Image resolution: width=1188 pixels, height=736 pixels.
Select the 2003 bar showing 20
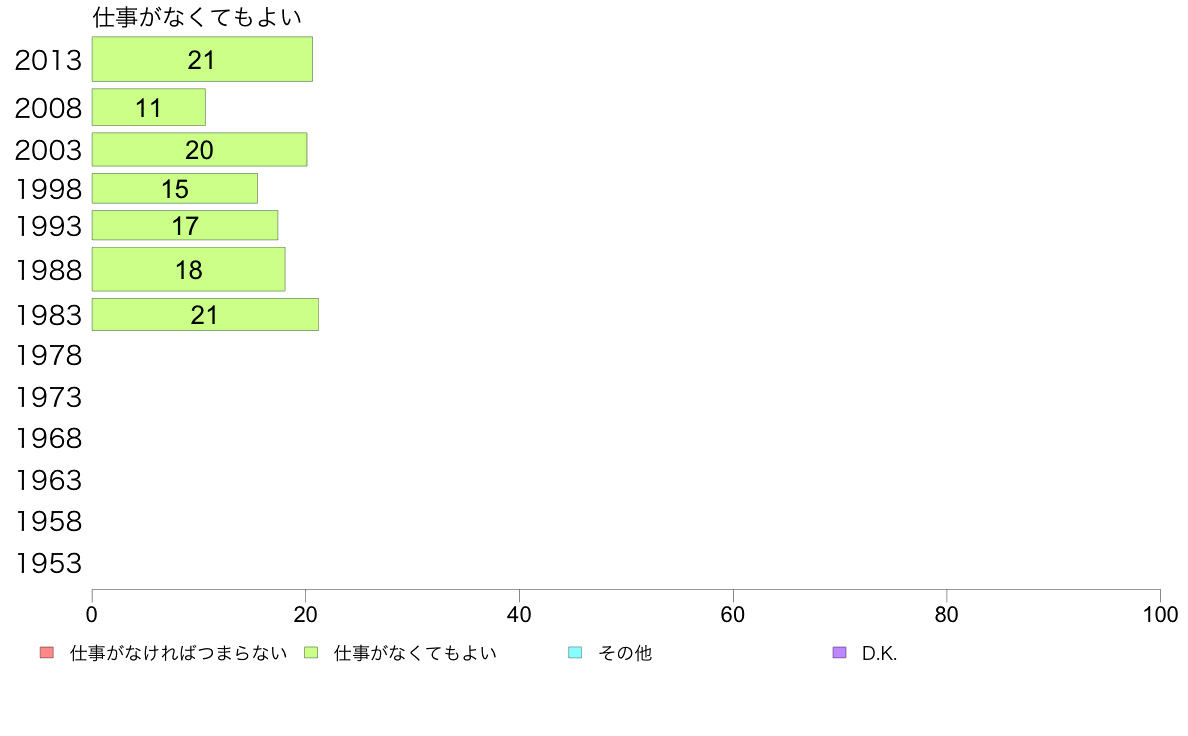click(199, 149)
